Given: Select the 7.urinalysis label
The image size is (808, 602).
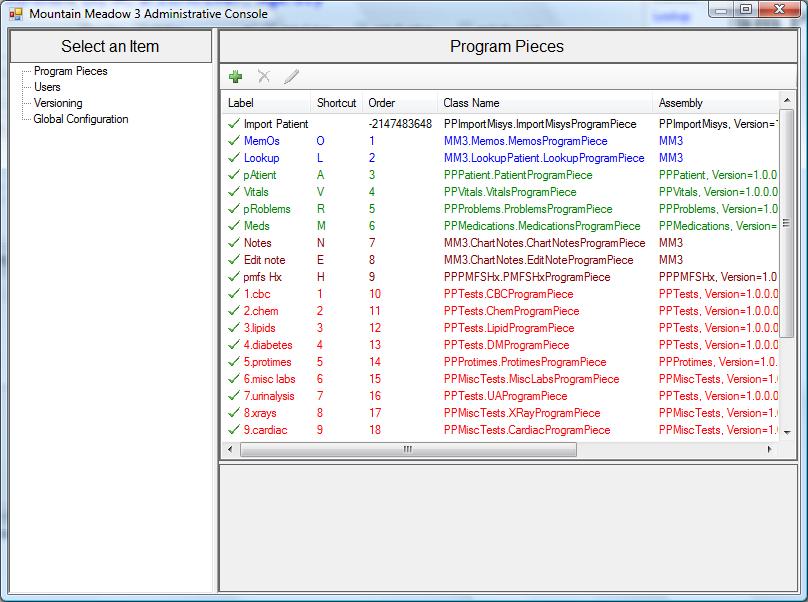Looking at the screenshot, I should click(x=268, y=396).
